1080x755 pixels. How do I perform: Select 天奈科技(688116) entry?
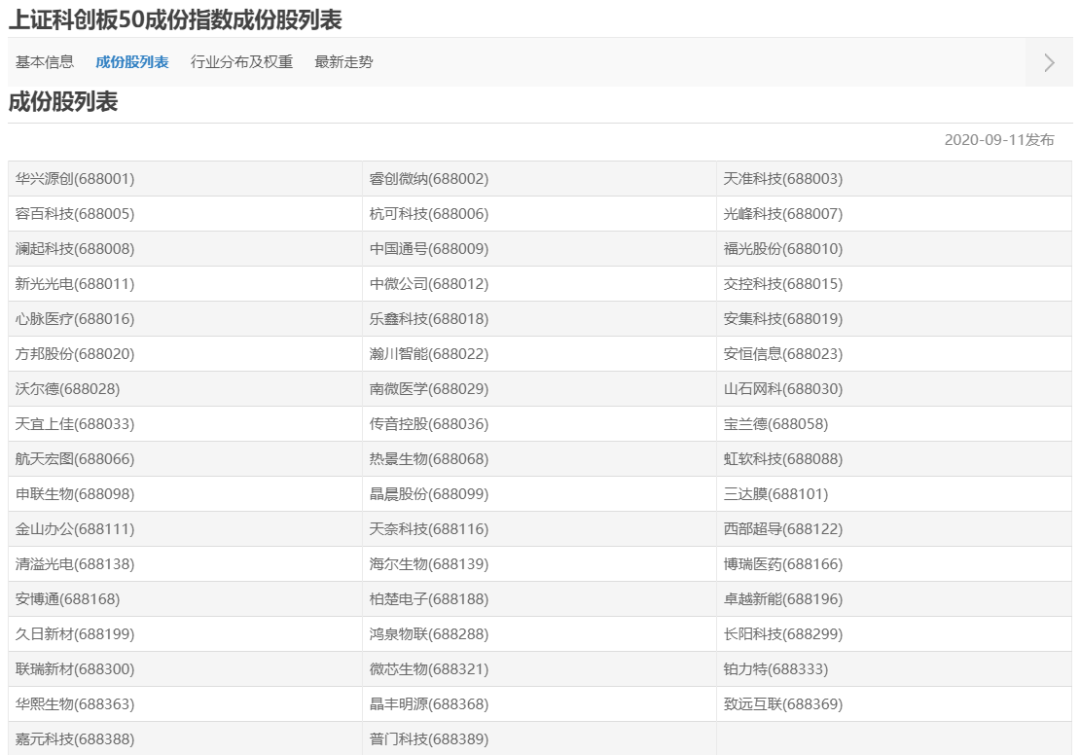pos(429,530)
